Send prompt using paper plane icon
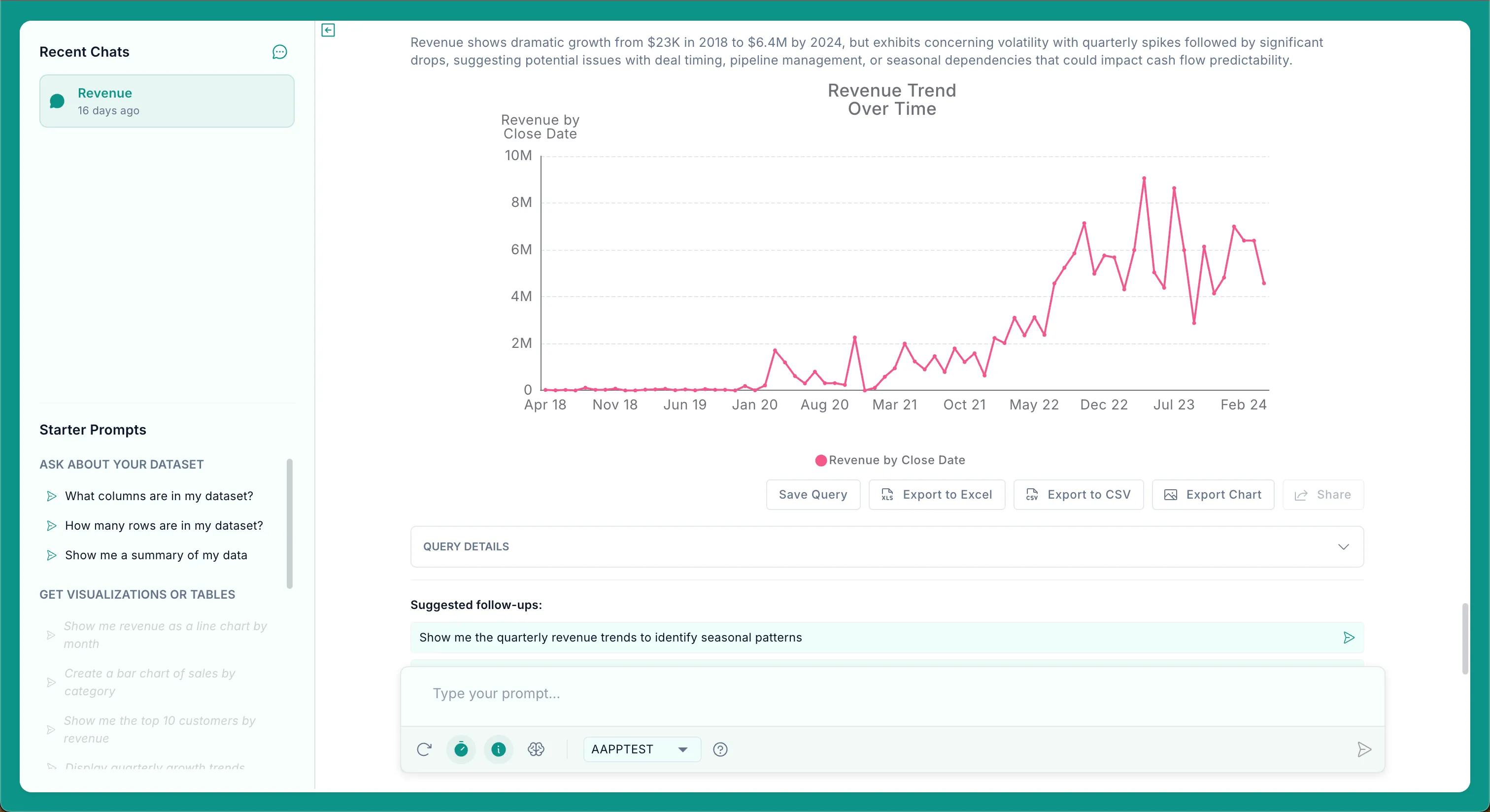The height and width of the screenshot is (812, 1490). 1364,749
